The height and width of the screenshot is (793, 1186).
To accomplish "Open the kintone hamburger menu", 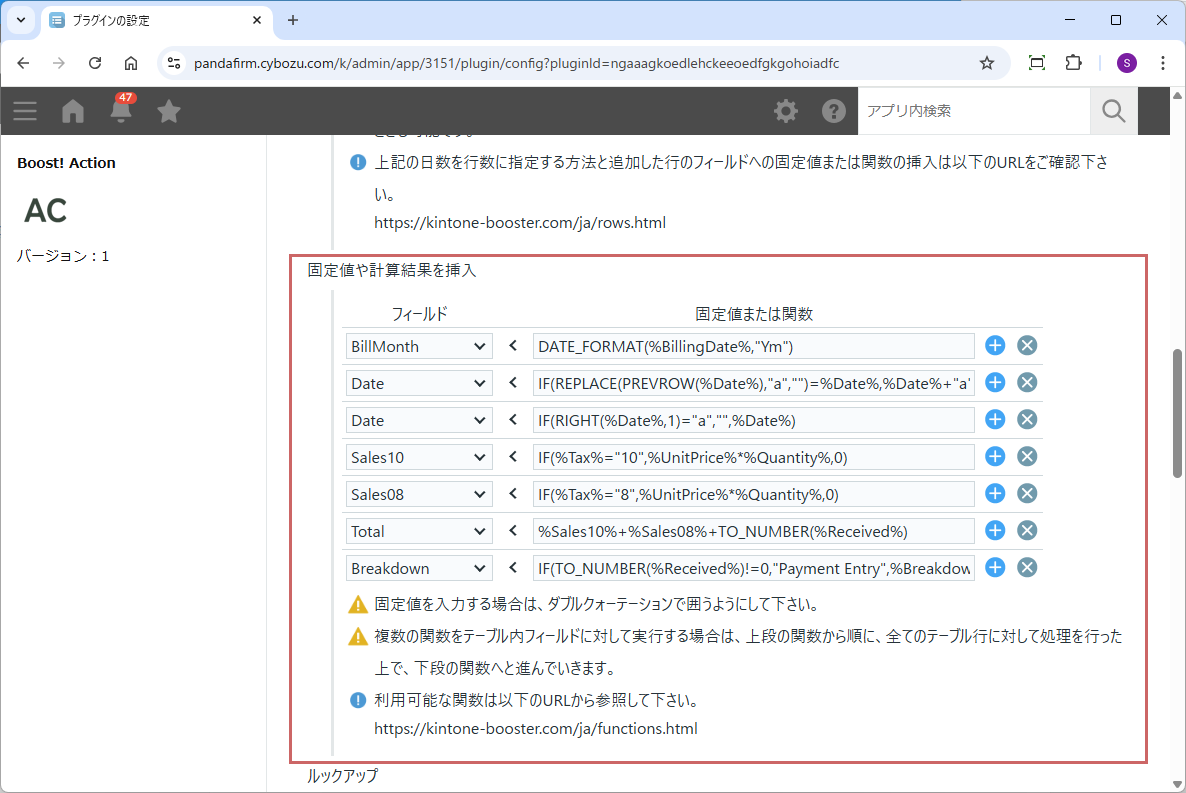I will [x=25, y=111].
